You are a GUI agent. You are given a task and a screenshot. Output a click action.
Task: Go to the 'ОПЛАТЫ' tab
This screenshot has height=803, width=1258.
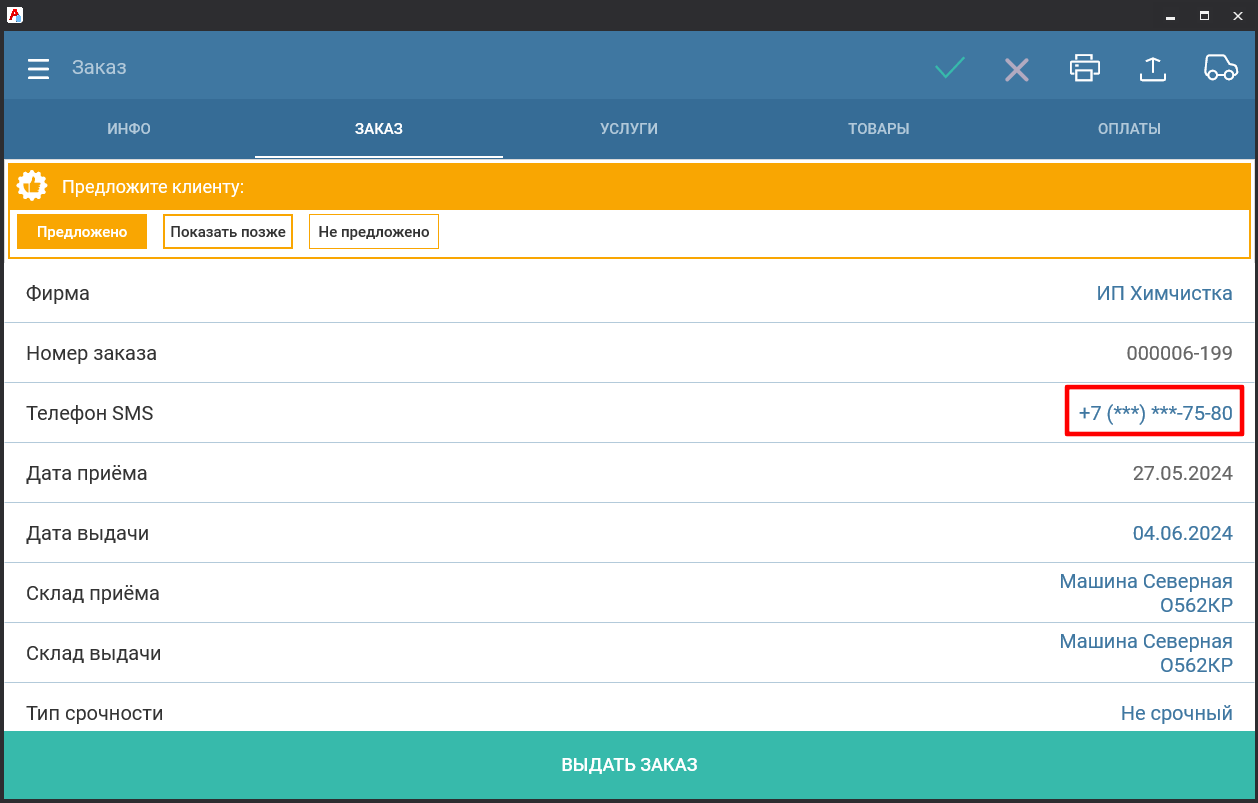point(1129,129)
